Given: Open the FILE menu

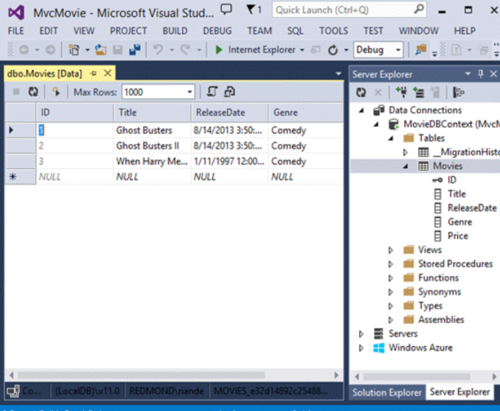Looking at the screenshot, I should point(16,31).
